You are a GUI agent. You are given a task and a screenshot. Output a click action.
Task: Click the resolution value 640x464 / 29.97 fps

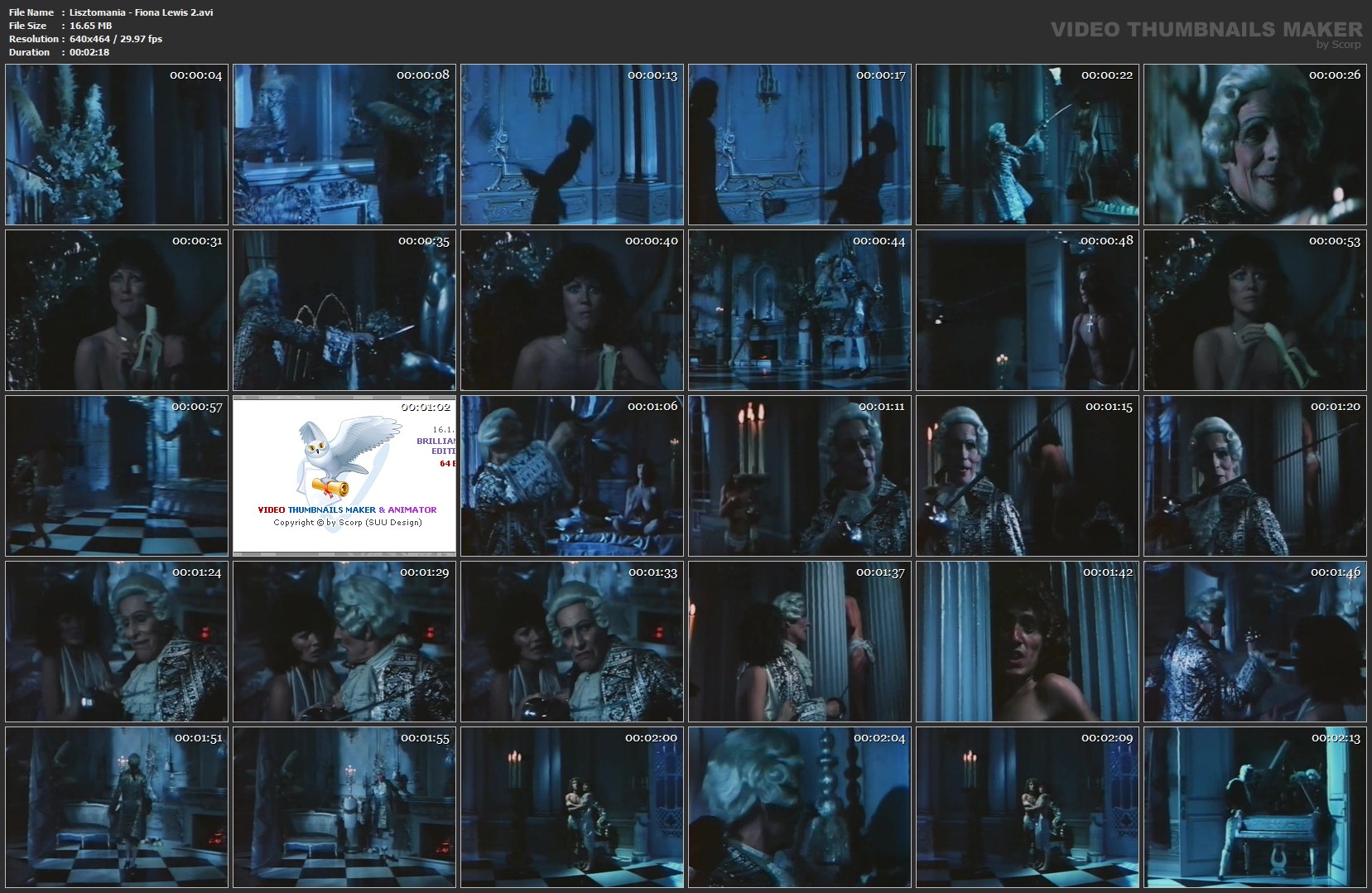pyautogui.click(x=116, y=39)
